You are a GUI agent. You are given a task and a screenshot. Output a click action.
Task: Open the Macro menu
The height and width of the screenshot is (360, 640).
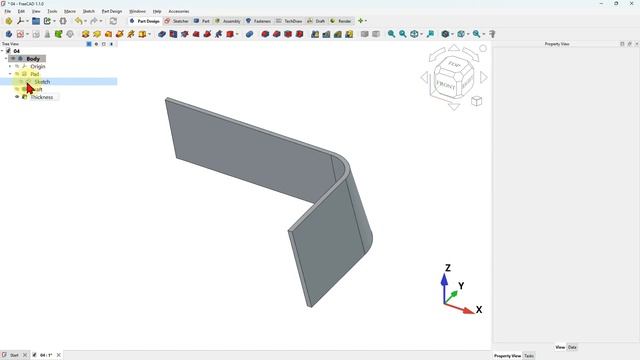tap(70, 11)
